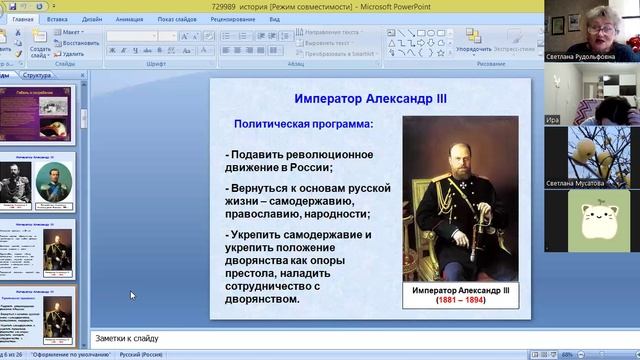Toggle text shadow formatting
The image size is (640, 360).
160,51
